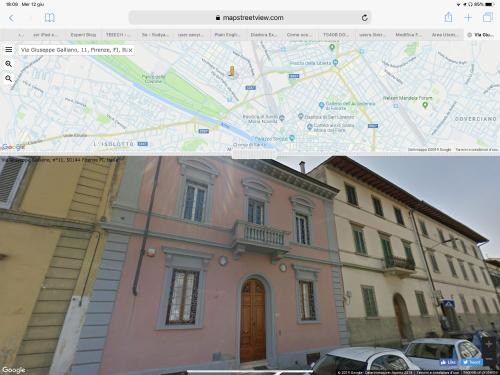Image resolution: width=500 pixels, height=375 pixels.
Task: Click the Facebook Like button
Action: (448, 362)
